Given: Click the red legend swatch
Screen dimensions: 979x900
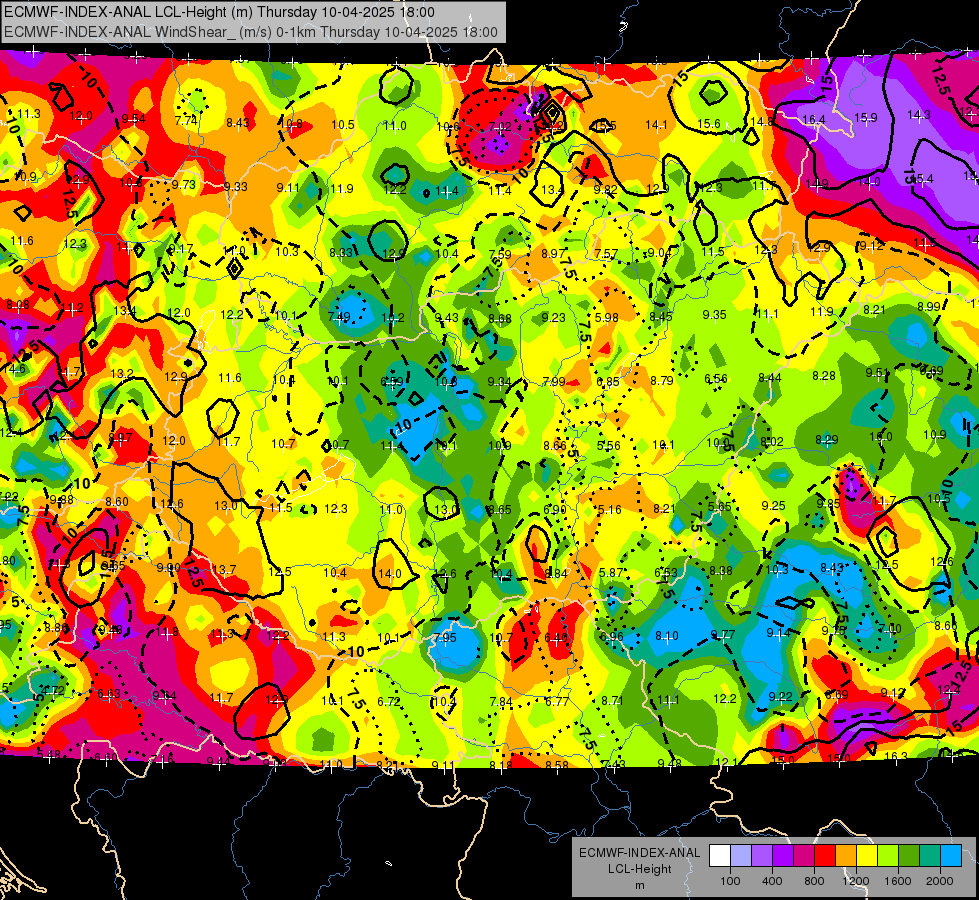Looking at the screenshot, I should (825, 856).
